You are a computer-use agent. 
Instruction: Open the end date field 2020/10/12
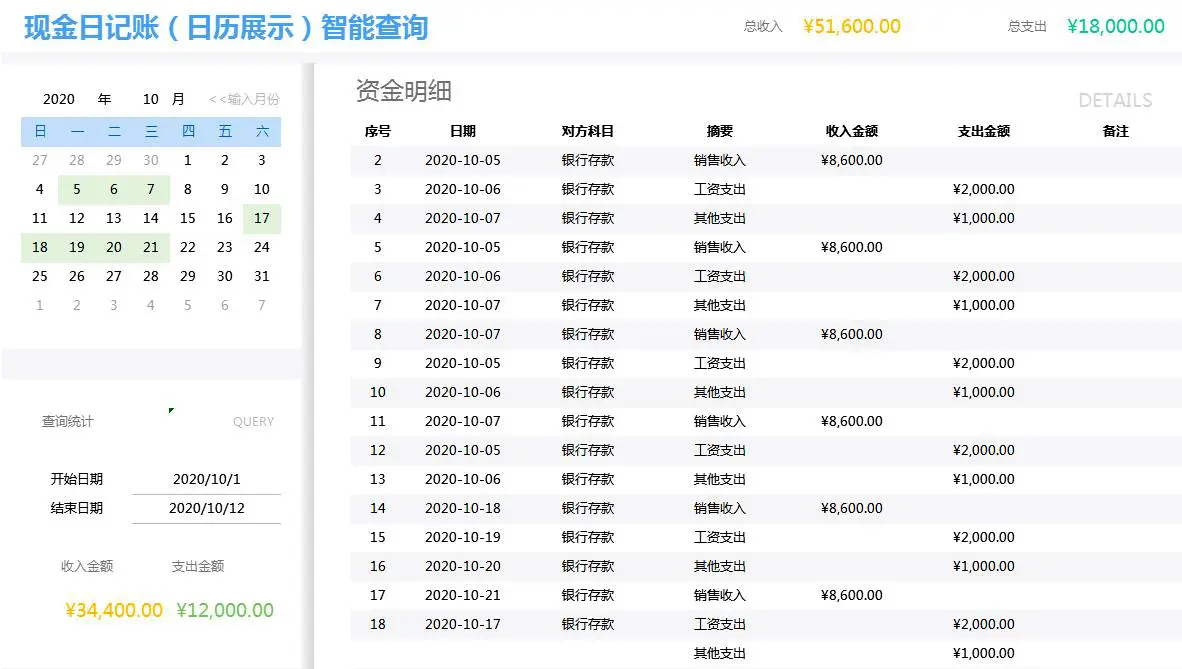point(207,508)
